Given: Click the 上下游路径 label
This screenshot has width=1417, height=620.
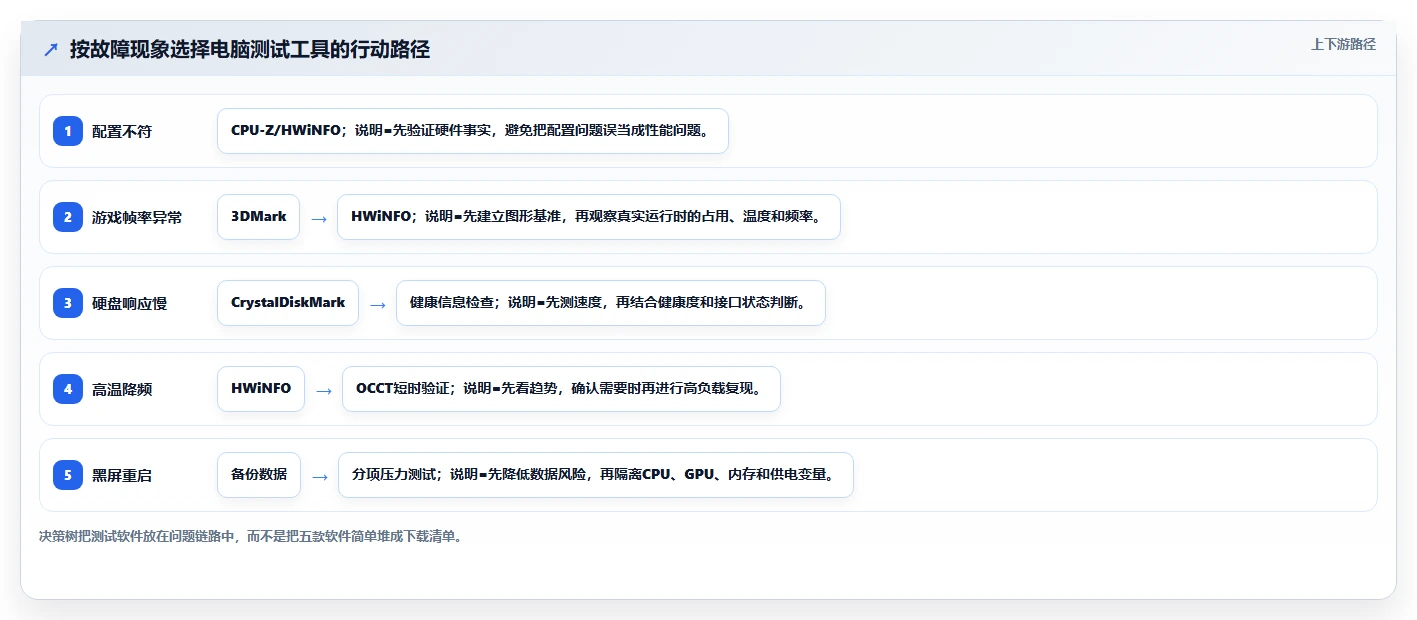Looking at the screenshot, I should click(x=1343, y=44).
